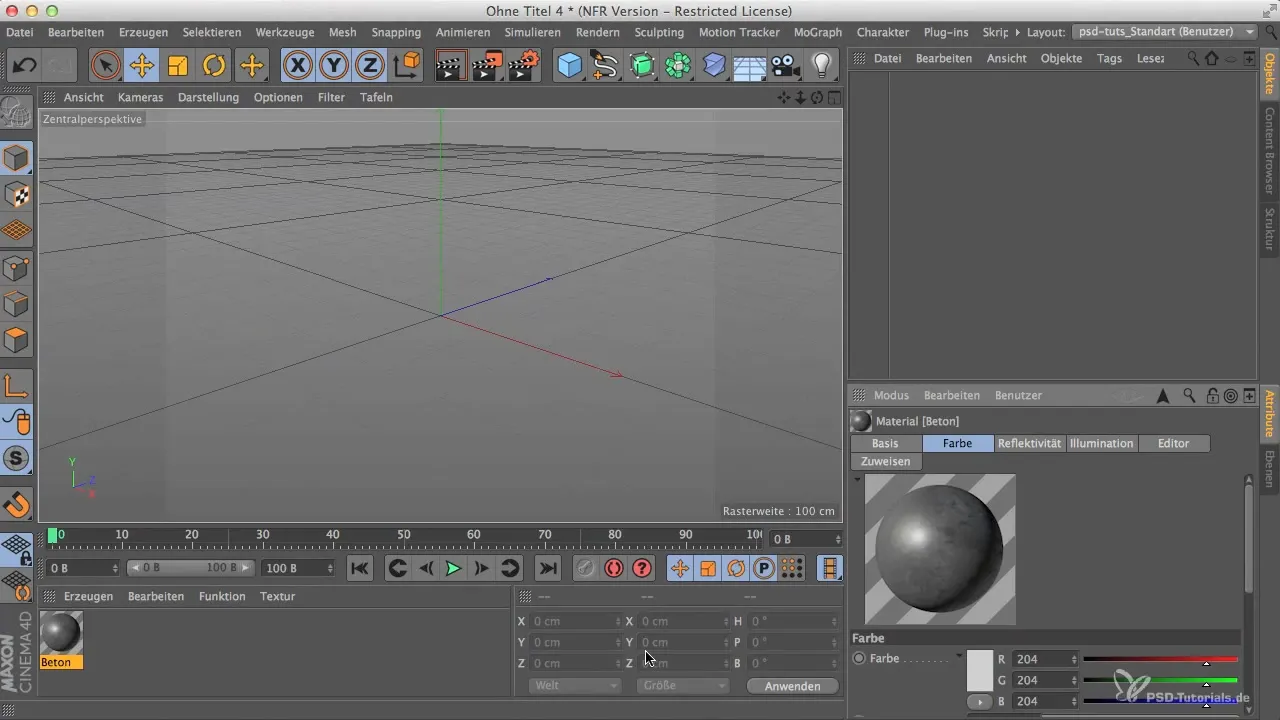Image resolution: width=1280 pixels, height=720 pixels.
Task: Toggle the X axis lock
Action: point(297,66)
